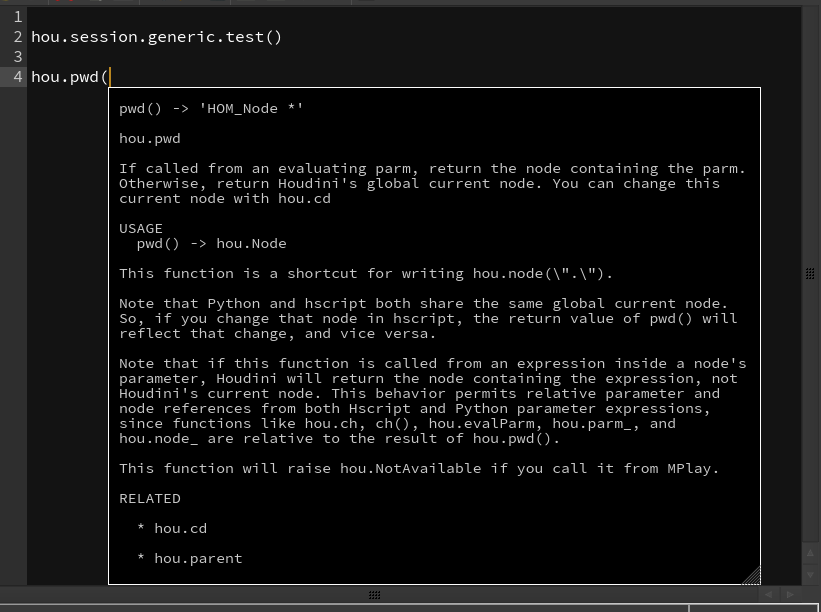Click the vertical scrollbar up arrow
821x612 pixels.
[810, 553]
